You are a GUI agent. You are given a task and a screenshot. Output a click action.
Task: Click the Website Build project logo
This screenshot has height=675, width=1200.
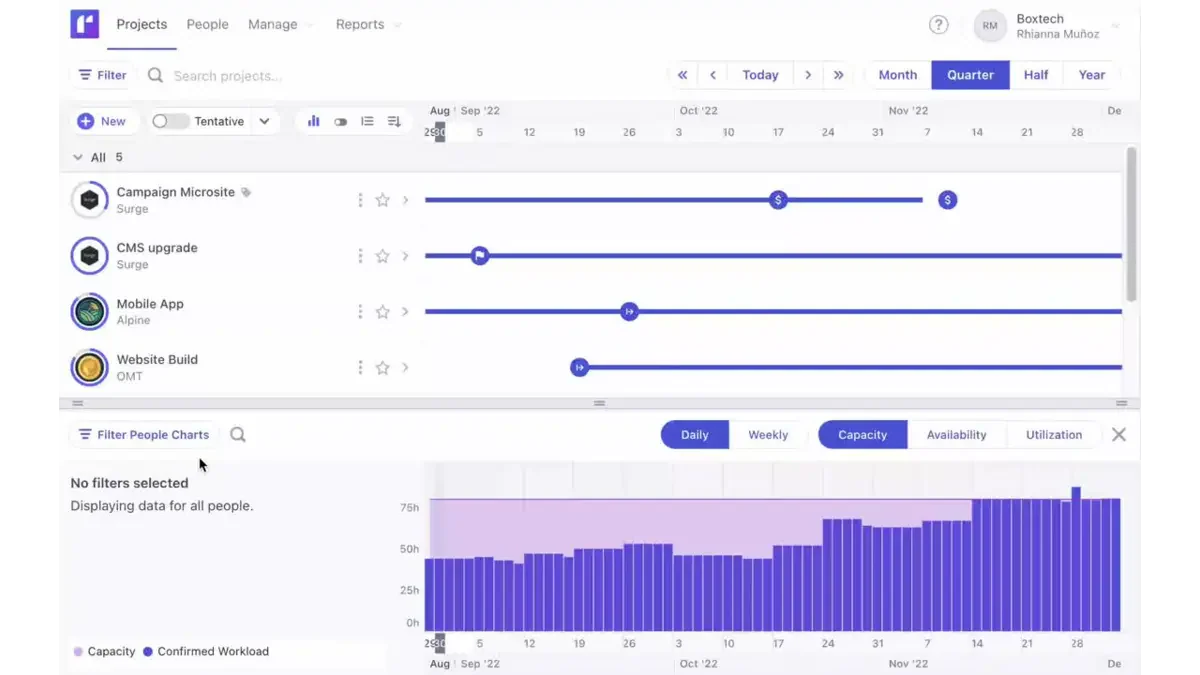[x=89, y=368]
